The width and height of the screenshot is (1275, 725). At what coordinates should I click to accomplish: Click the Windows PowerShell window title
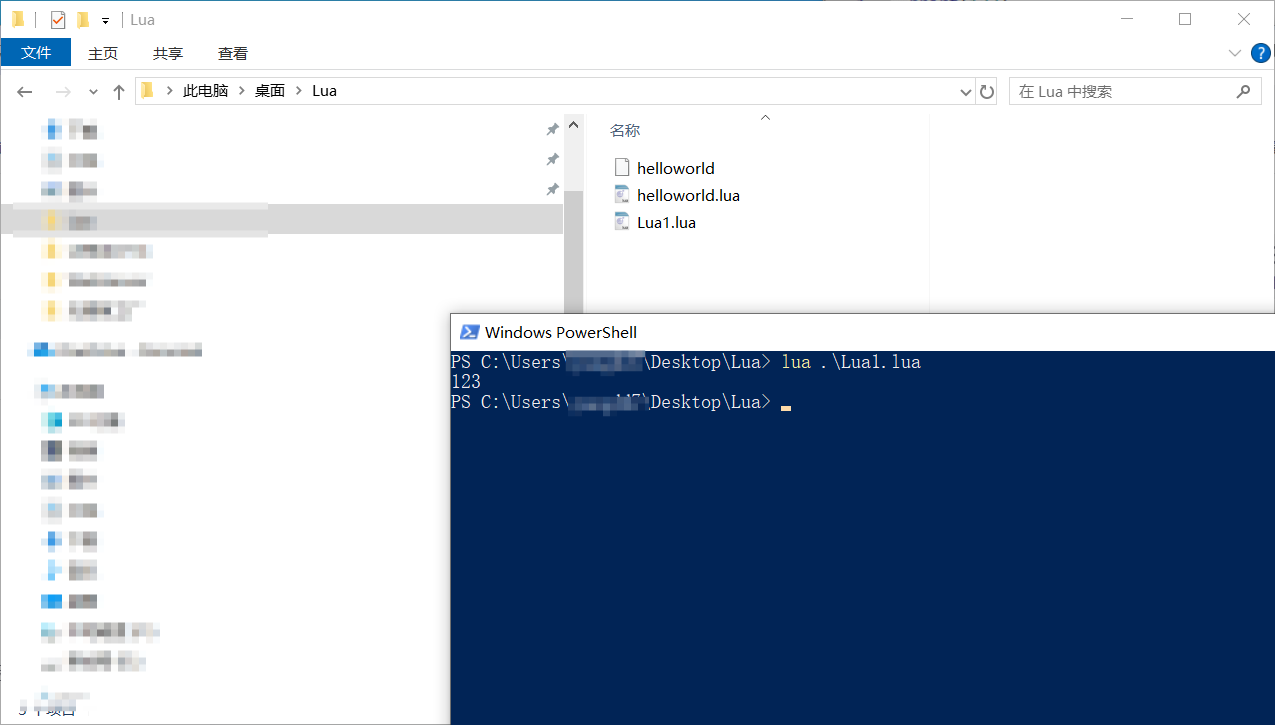point(561,333)
